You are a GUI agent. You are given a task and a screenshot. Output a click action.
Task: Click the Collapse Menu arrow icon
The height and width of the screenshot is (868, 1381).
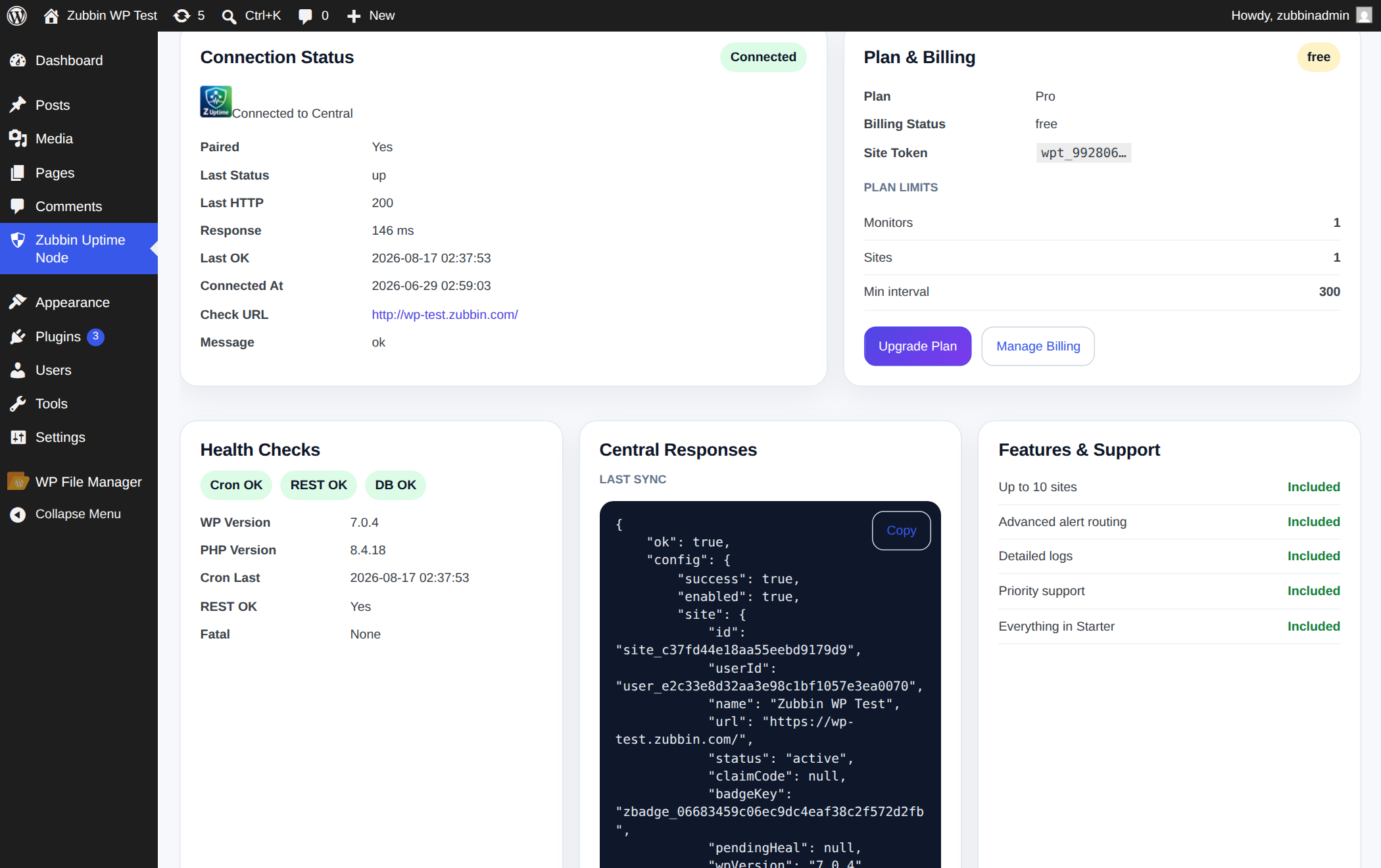pyautogui.click(x=18, y=514)
